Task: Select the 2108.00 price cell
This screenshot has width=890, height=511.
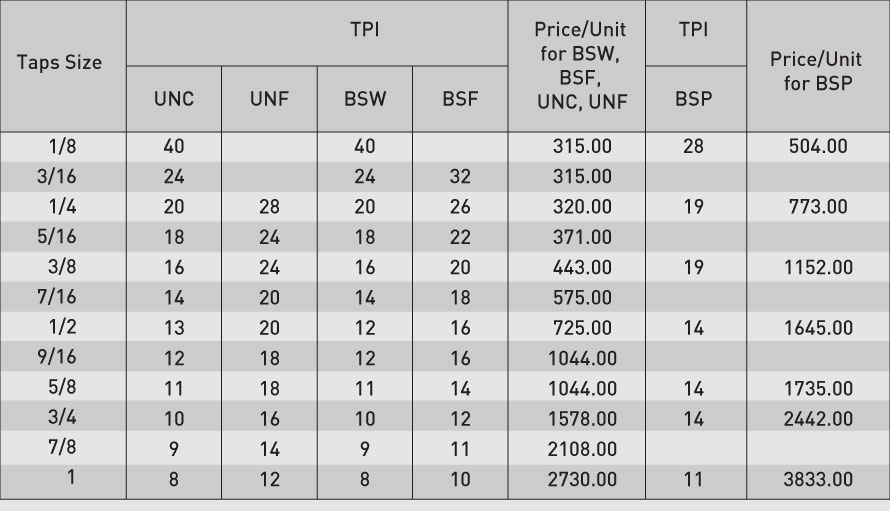Action: click(x=584, y=449)
